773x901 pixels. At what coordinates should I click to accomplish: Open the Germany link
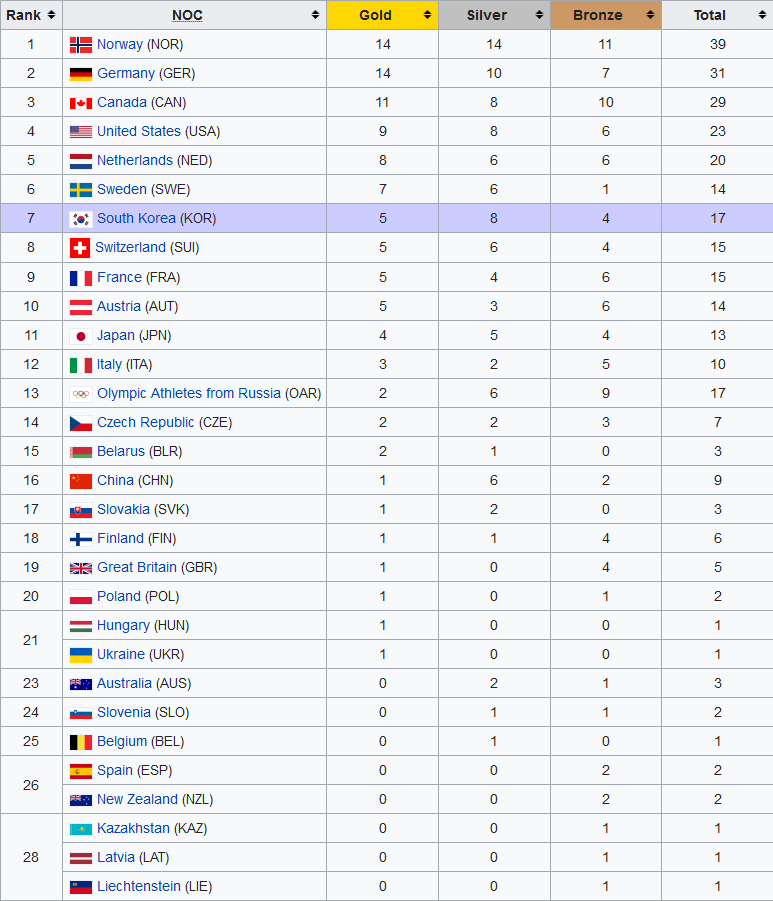126,73
